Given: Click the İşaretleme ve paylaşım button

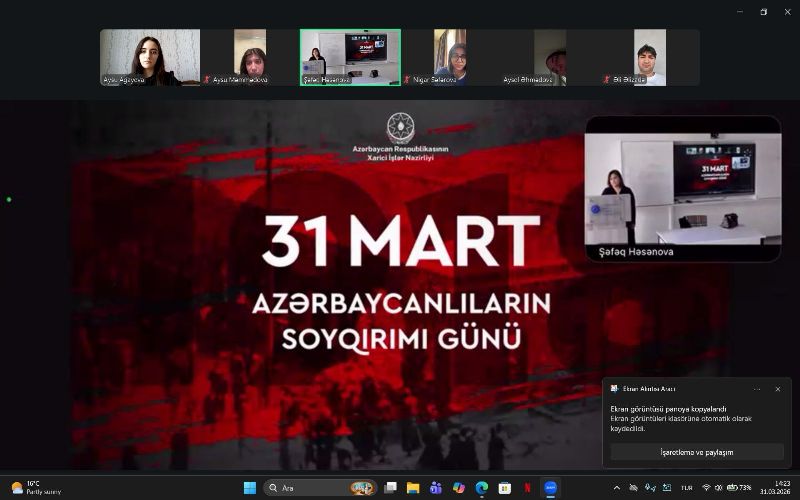Looking at the screenshot, I should [696, 452].
